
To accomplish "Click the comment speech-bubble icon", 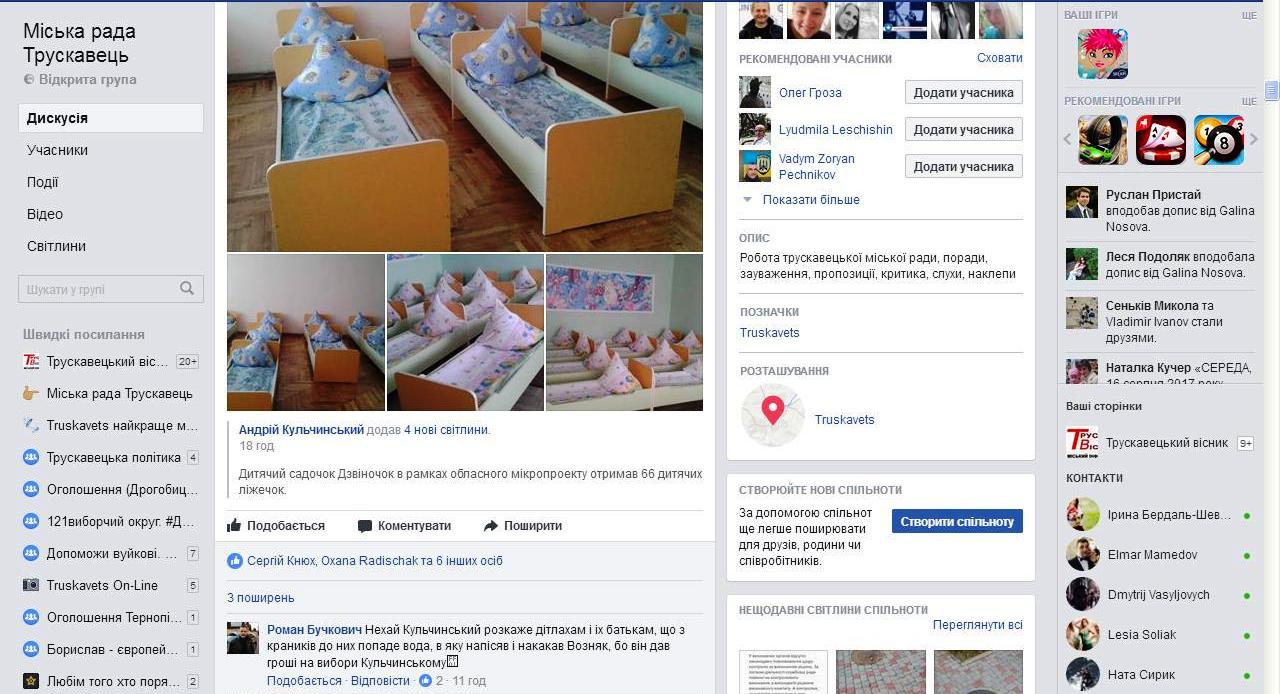I will pos(365,526).
